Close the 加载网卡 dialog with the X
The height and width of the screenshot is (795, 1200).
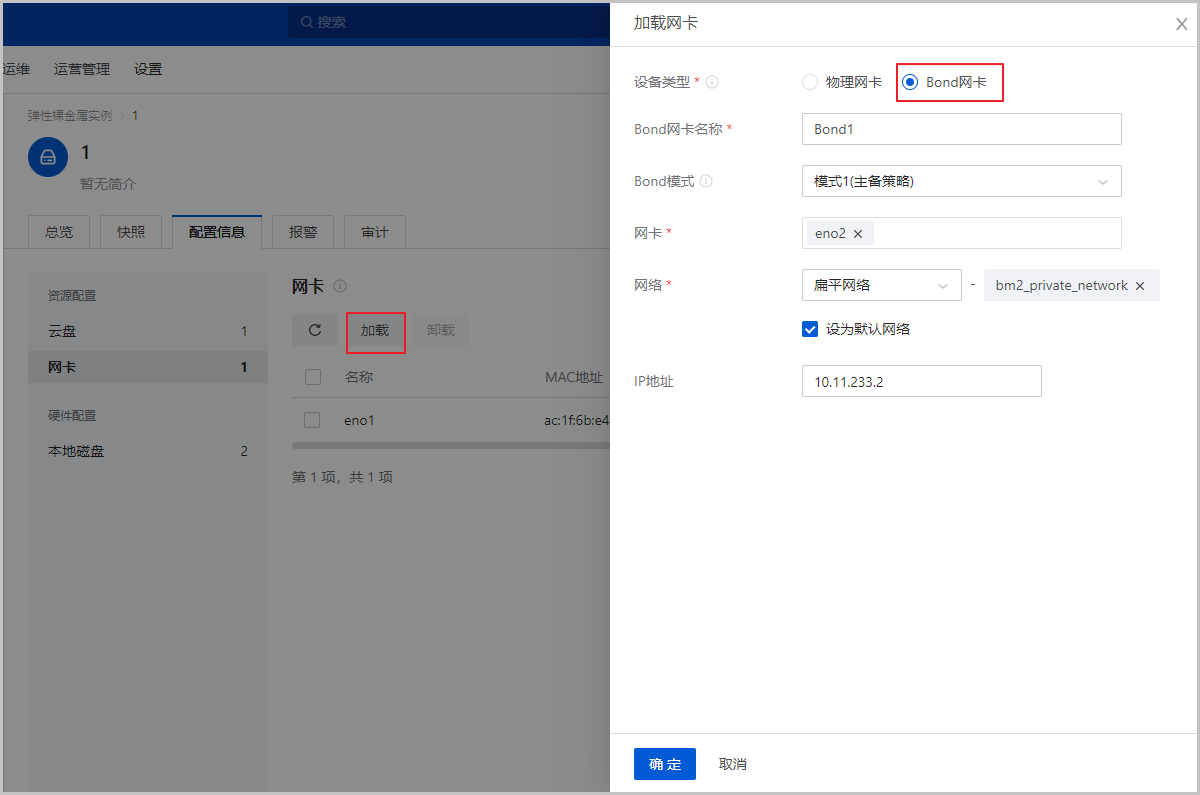tap(1181, 24)
